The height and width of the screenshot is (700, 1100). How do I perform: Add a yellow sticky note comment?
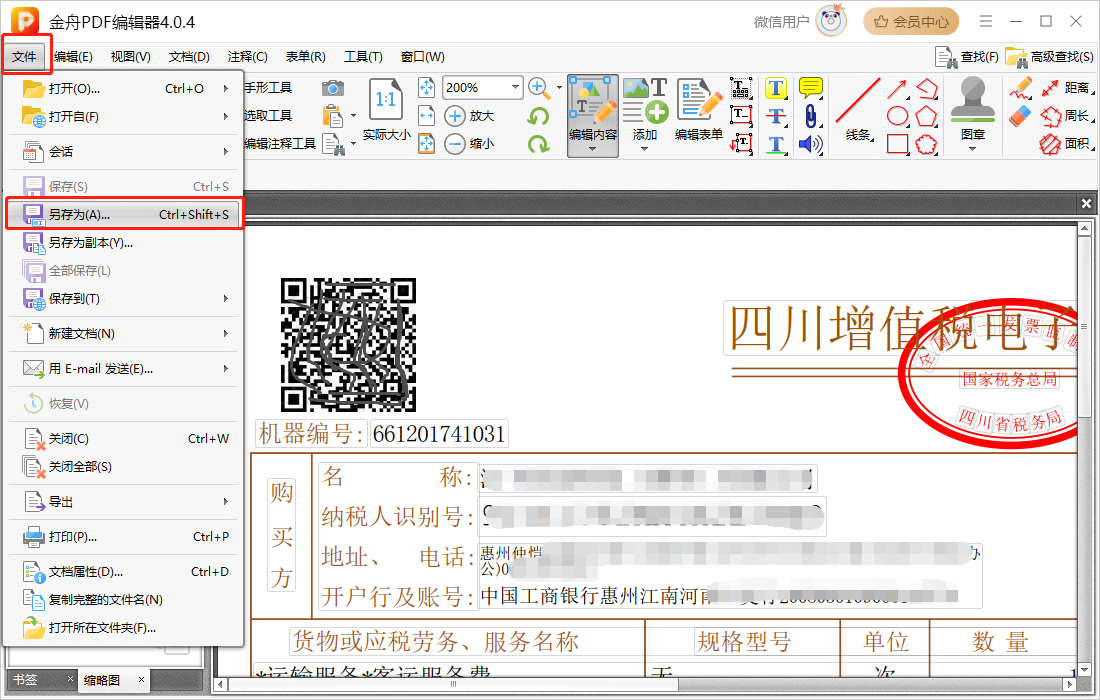[x=811, y=88]
